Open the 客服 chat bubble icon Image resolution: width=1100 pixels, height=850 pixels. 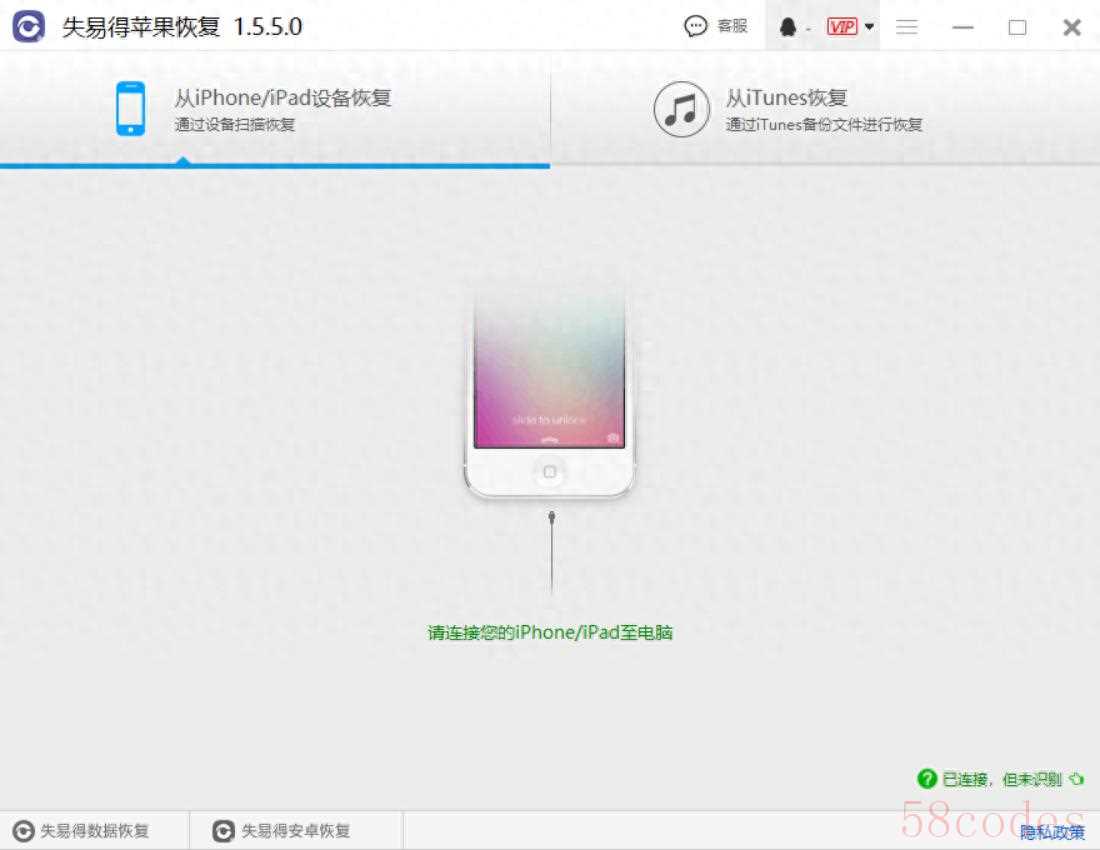click(x=696, y=27)
